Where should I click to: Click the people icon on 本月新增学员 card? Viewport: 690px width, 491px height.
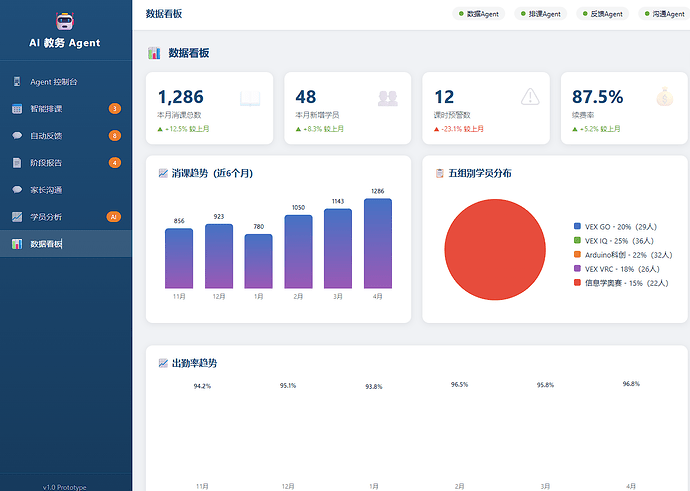click(x=388, y=99)
